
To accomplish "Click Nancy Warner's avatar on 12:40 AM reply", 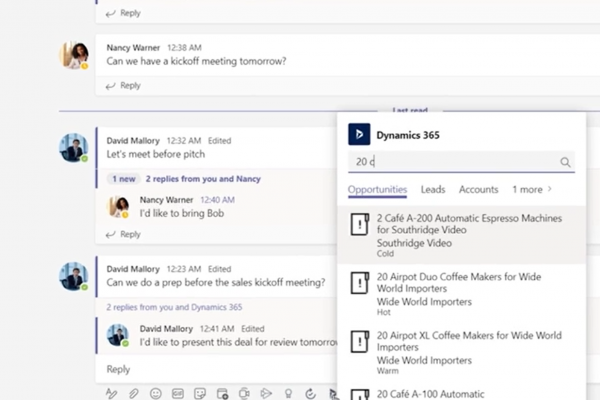I will 118,207.
